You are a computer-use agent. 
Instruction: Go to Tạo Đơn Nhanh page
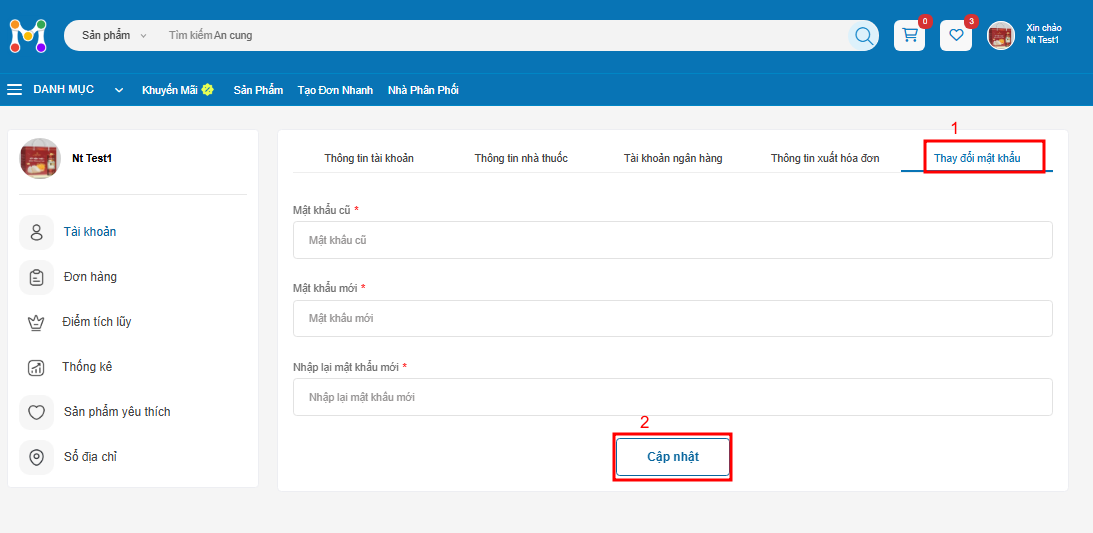(x=335, y=90)
